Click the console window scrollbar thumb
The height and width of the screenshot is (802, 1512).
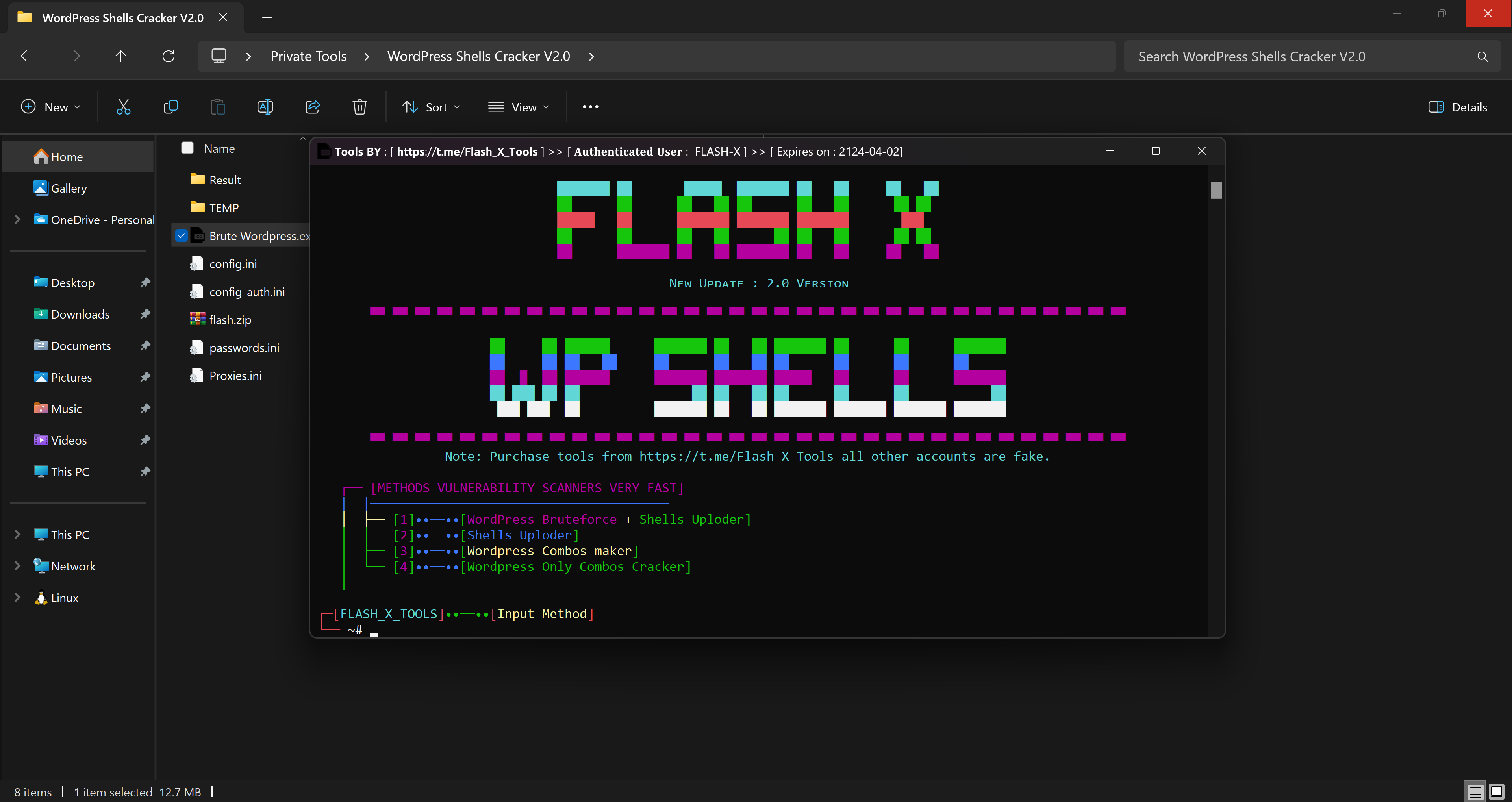click(x=1216, y=190)
